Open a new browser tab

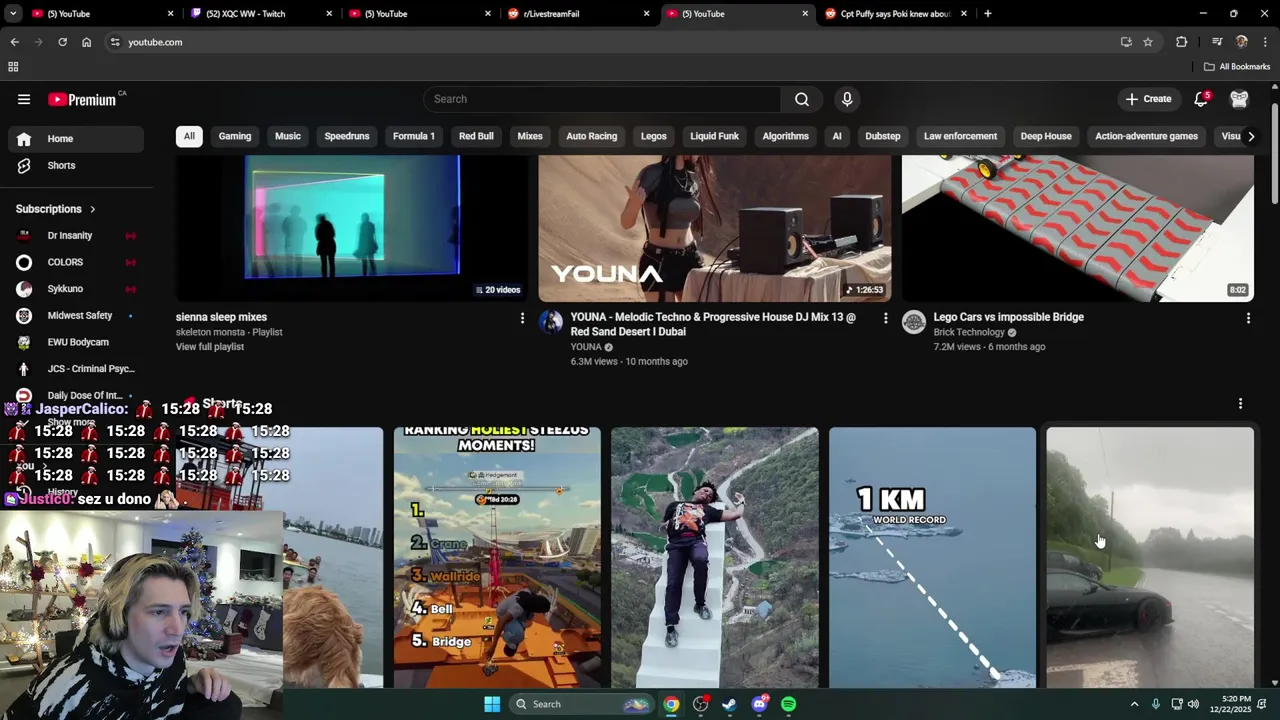pyautogui.click(x=987, y=14)
